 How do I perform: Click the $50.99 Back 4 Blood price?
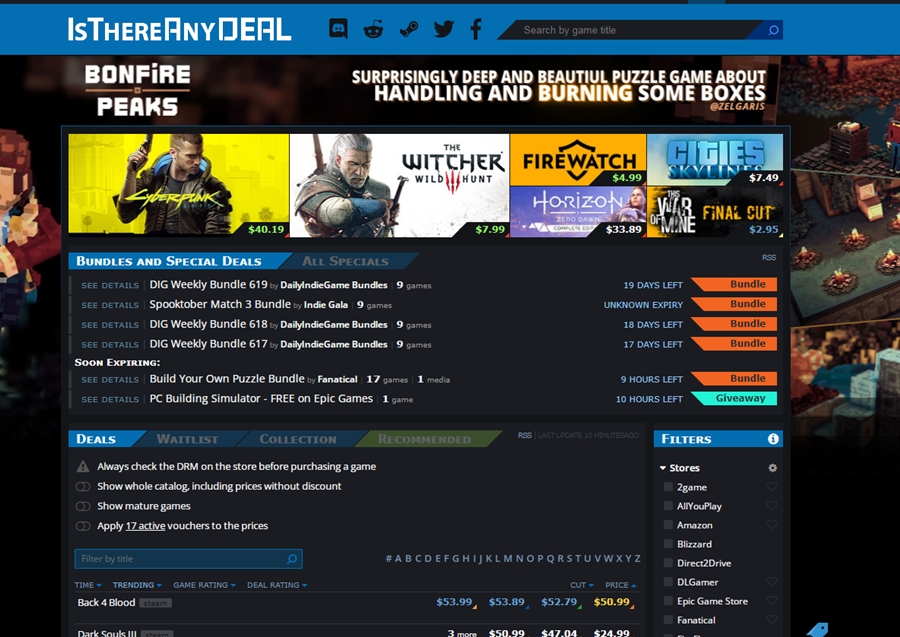(612, 602)
